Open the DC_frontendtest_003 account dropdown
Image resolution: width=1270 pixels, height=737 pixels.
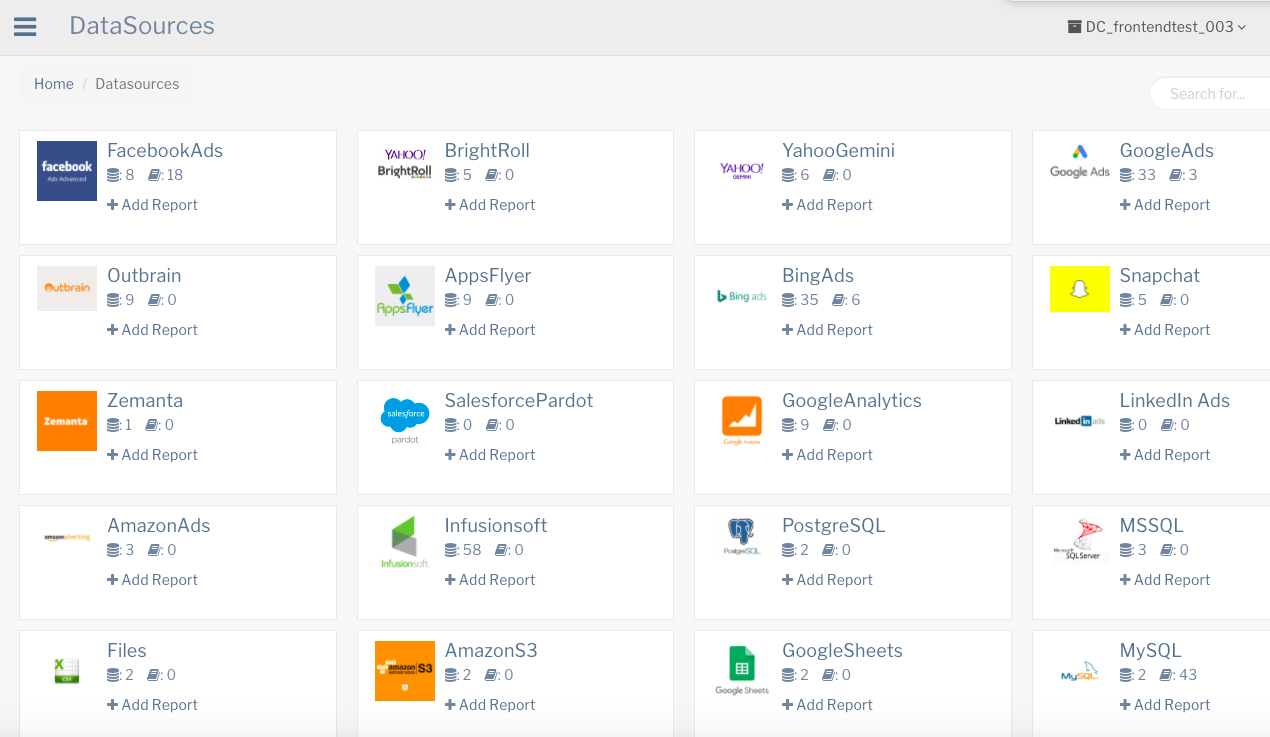(1157, 27)
